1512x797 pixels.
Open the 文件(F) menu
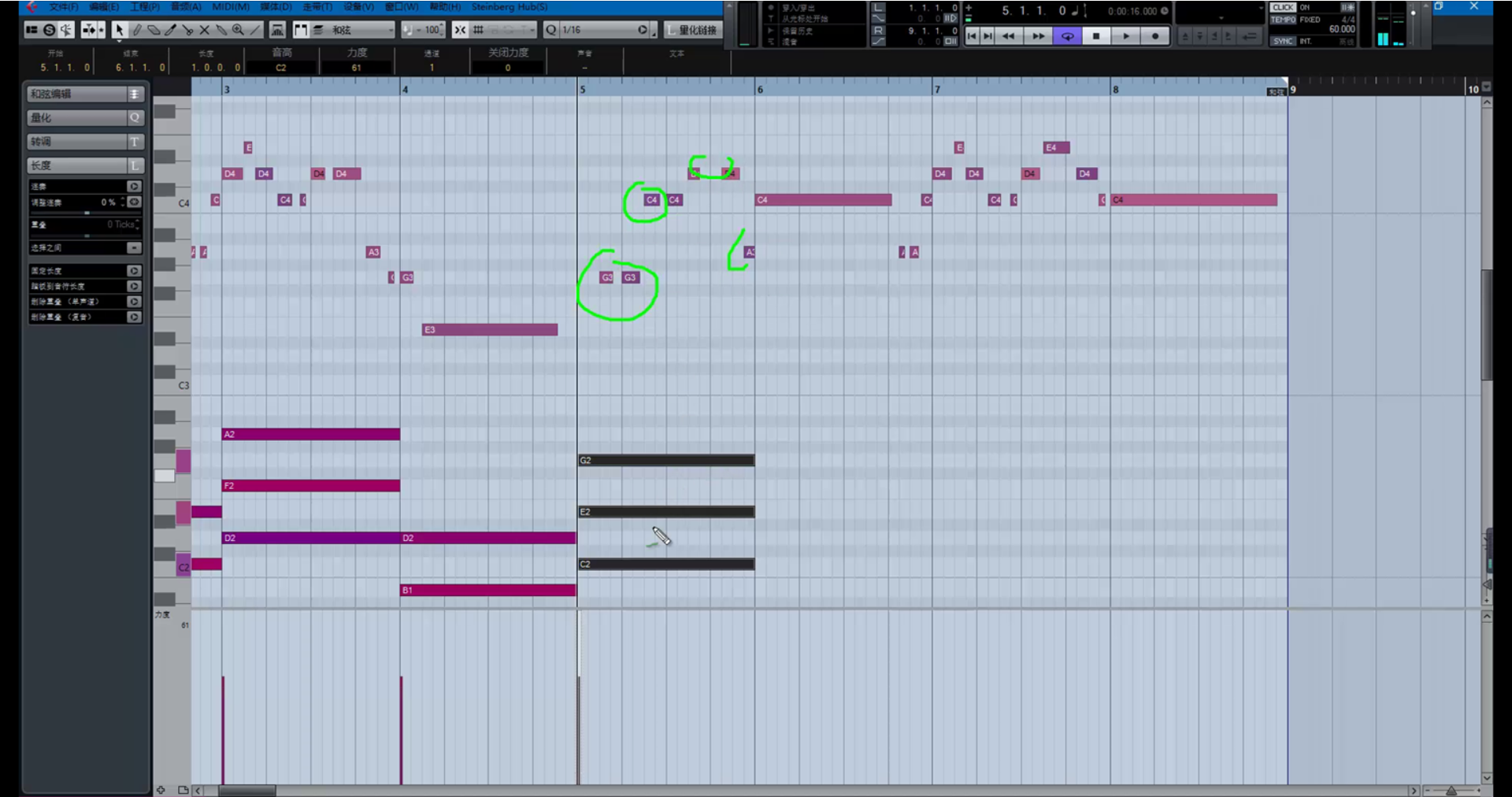pyautogui.click(x=64, y=7)
